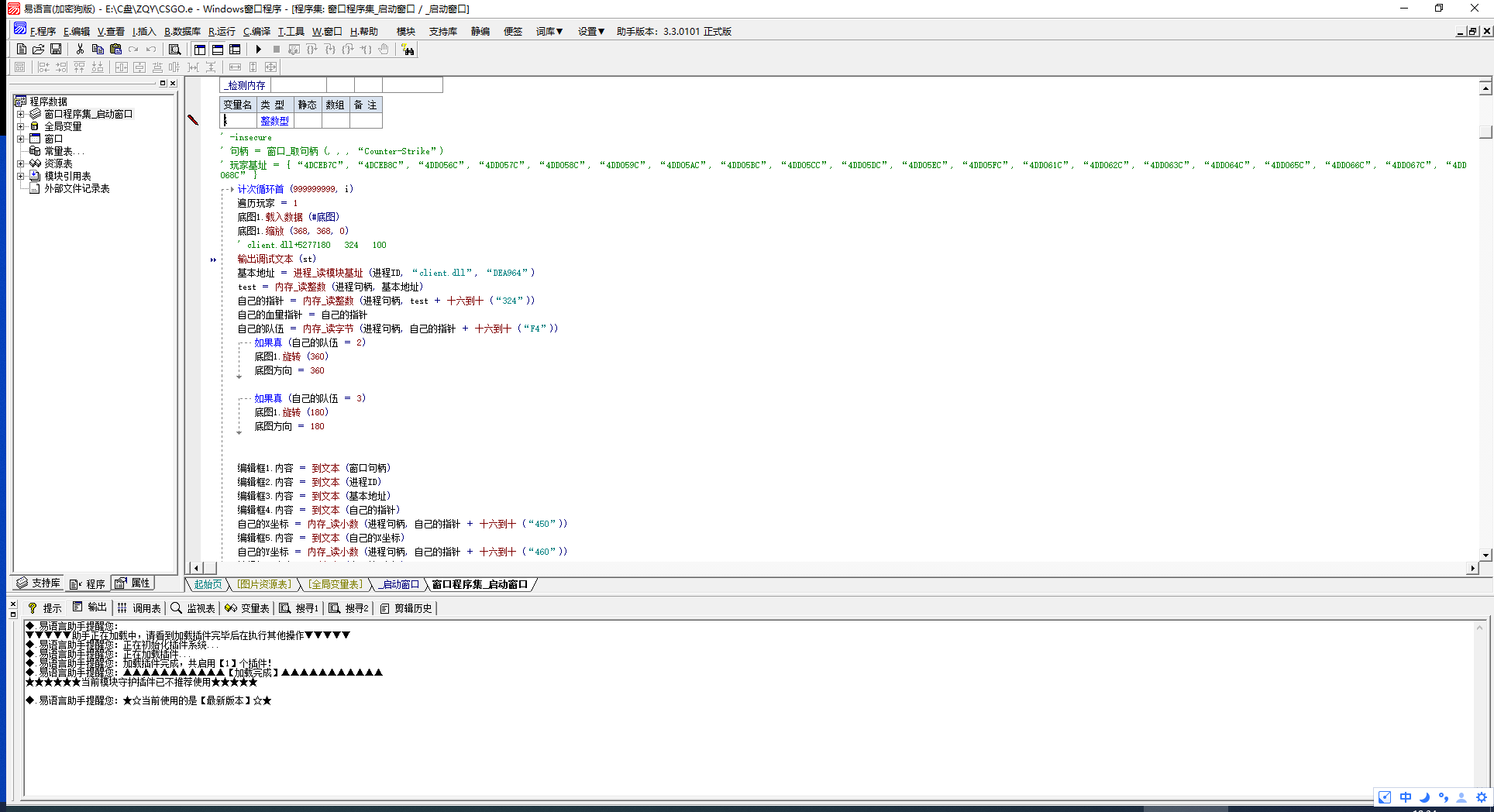This screenshot has height=812, width=1494.
Task: Expand the 窗口程序集_启动窗口 tree node
Action: click(21, 114)
